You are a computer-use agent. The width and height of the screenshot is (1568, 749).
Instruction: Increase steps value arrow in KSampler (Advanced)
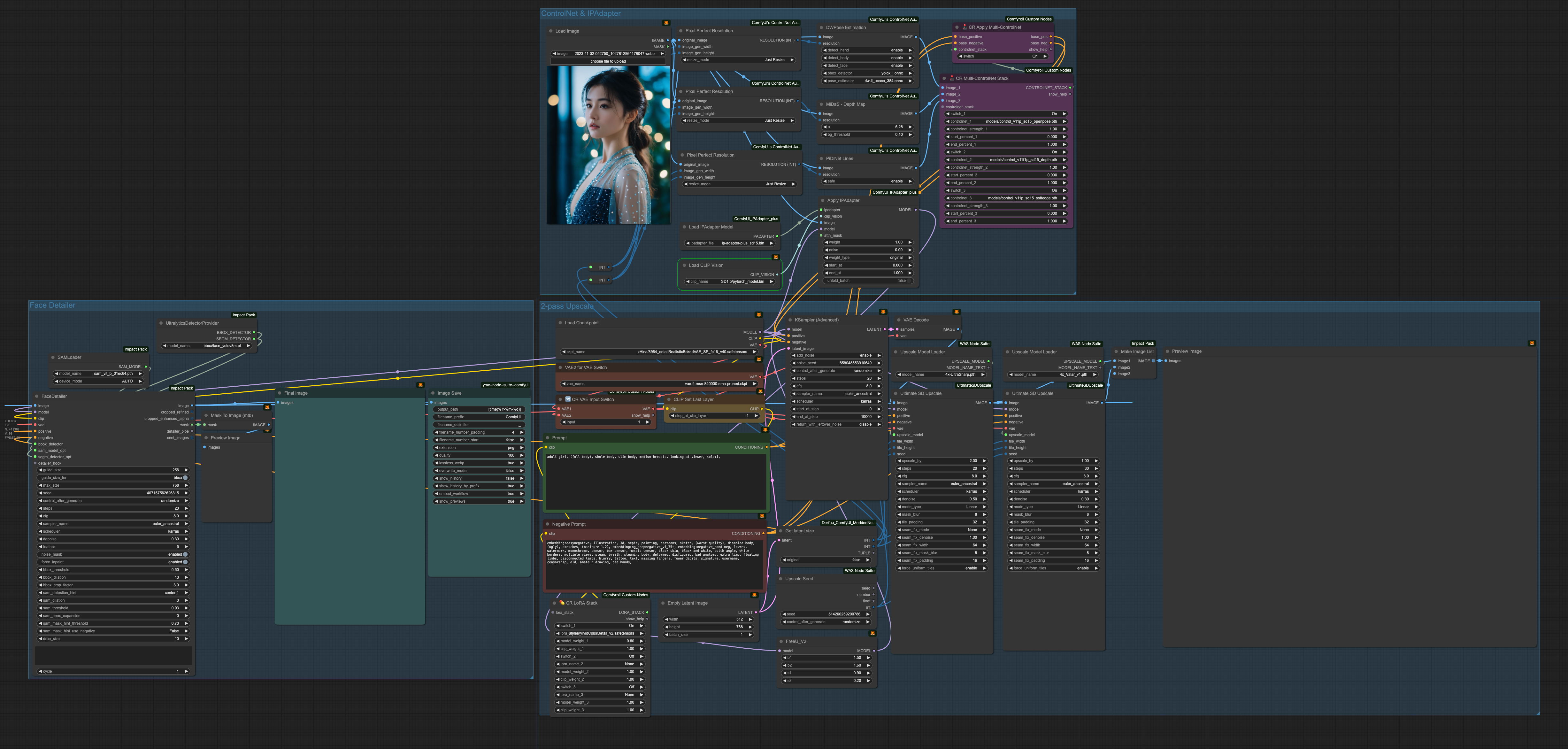click(x=879, y=378)
